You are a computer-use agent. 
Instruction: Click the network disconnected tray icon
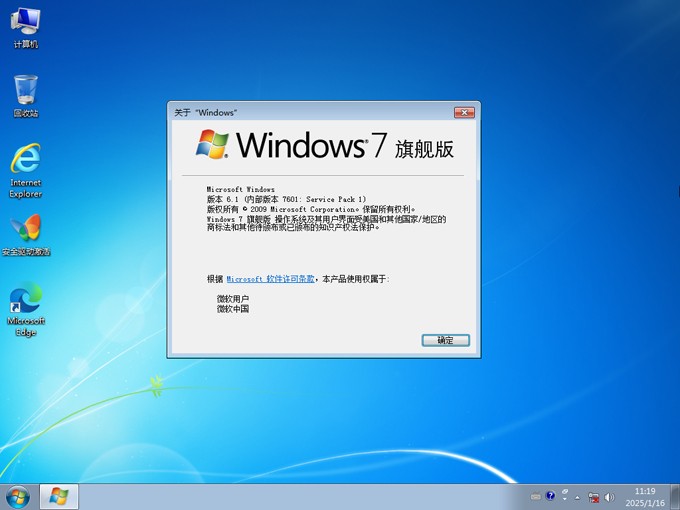click(x=593, y=497)
